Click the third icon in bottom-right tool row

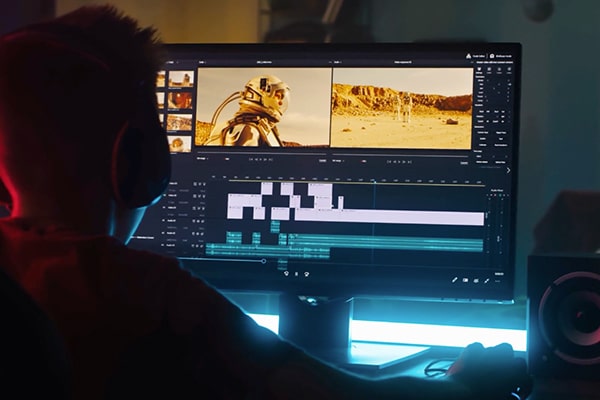[476, 281]
